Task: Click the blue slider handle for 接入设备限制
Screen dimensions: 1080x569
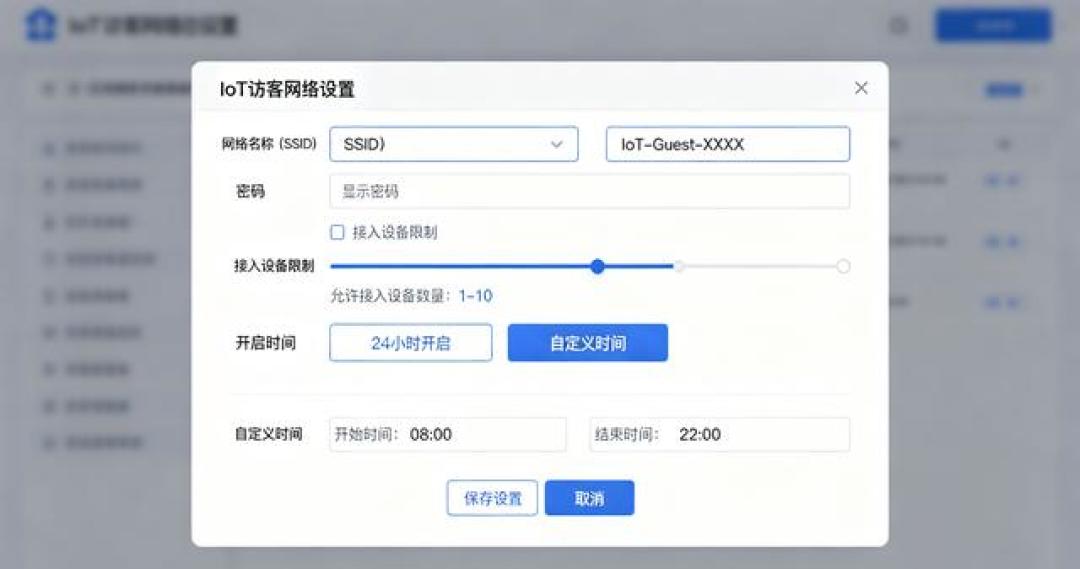Action: click(x=597, y=266)
